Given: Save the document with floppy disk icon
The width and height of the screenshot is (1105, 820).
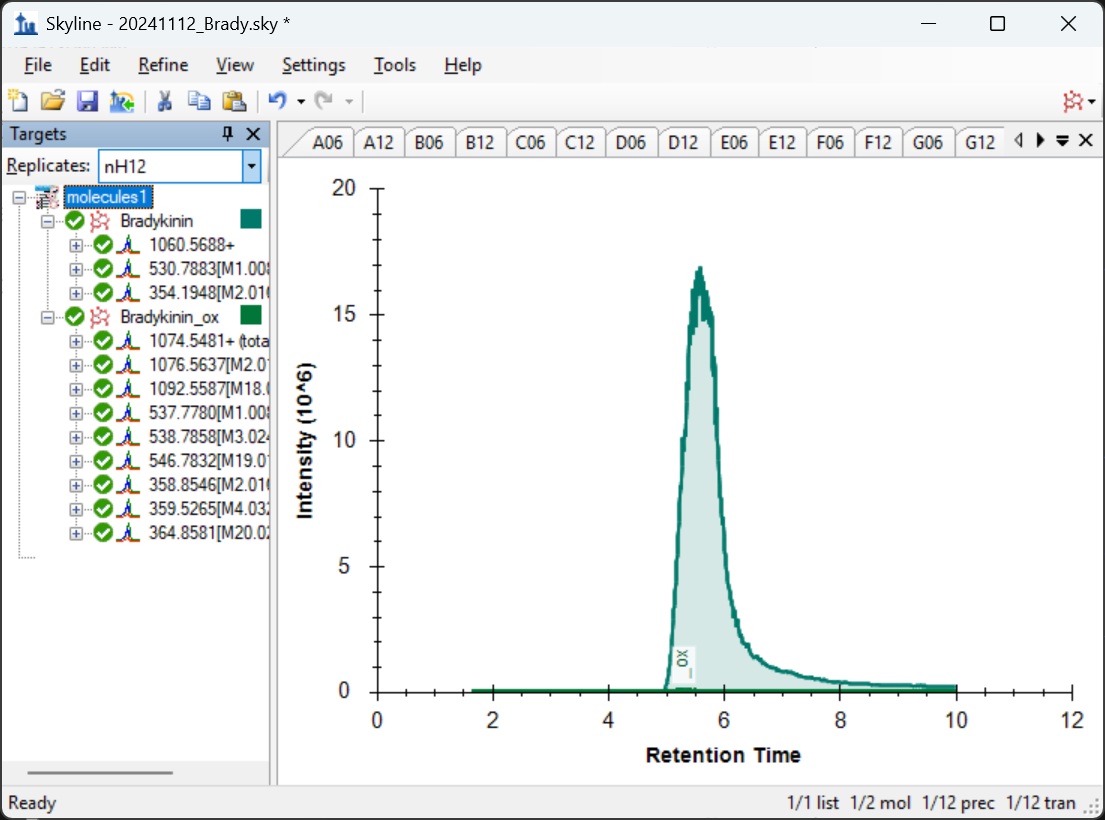Looking at the screenshot, I should pos(87,101).
